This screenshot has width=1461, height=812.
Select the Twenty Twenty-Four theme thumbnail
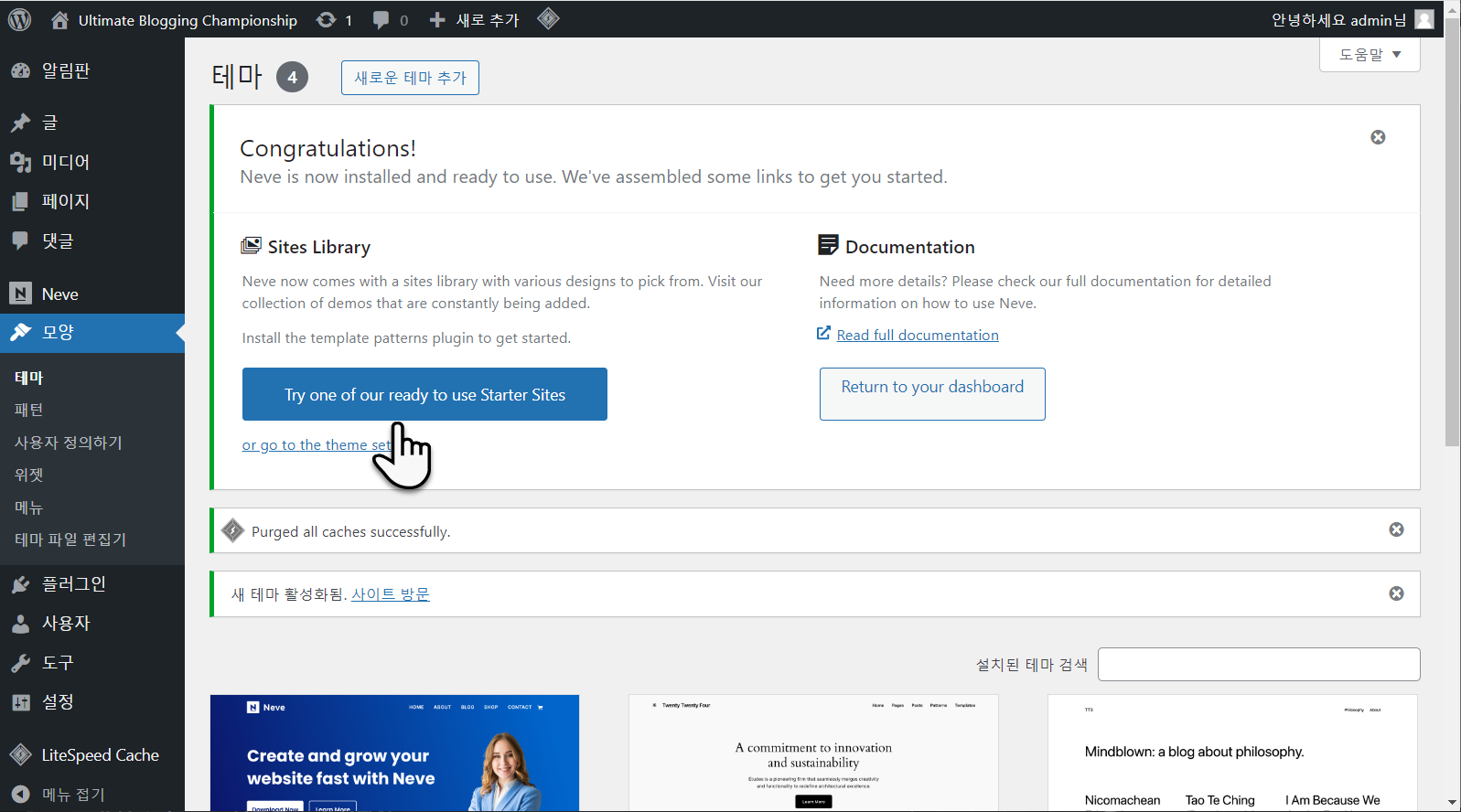point(813,753)
